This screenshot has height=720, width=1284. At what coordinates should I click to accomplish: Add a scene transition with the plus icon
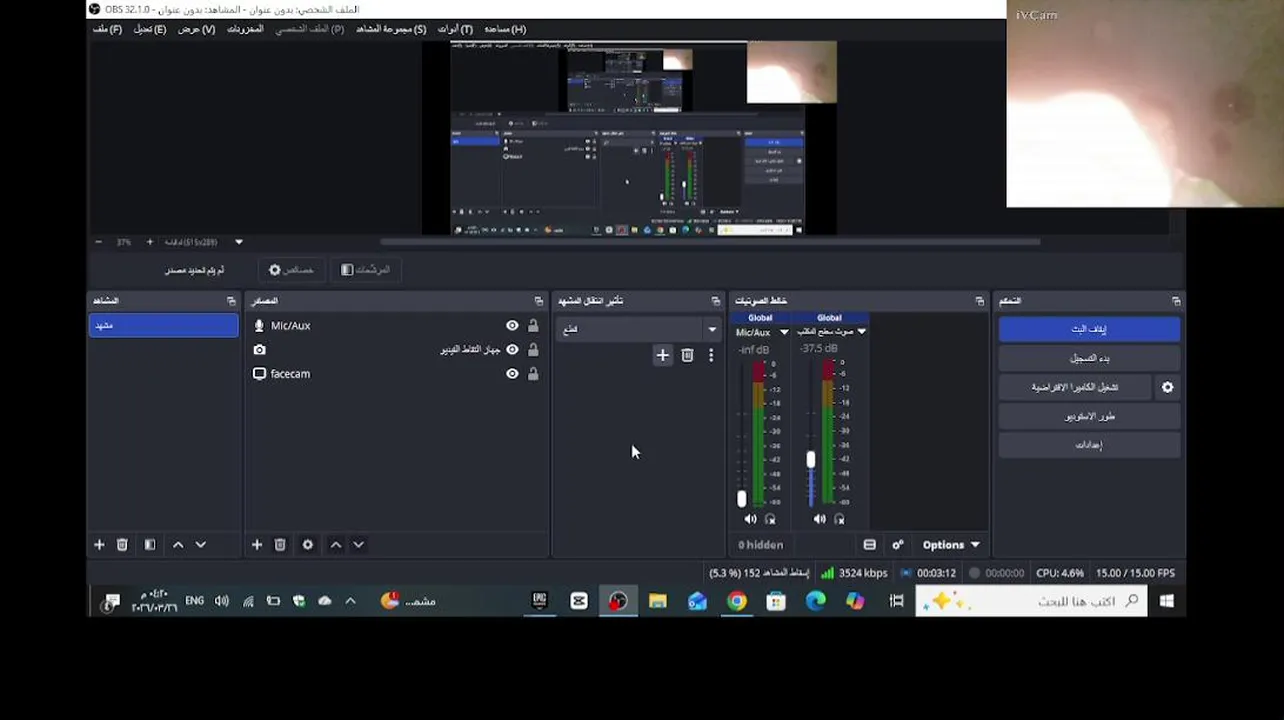click(662, 355)
